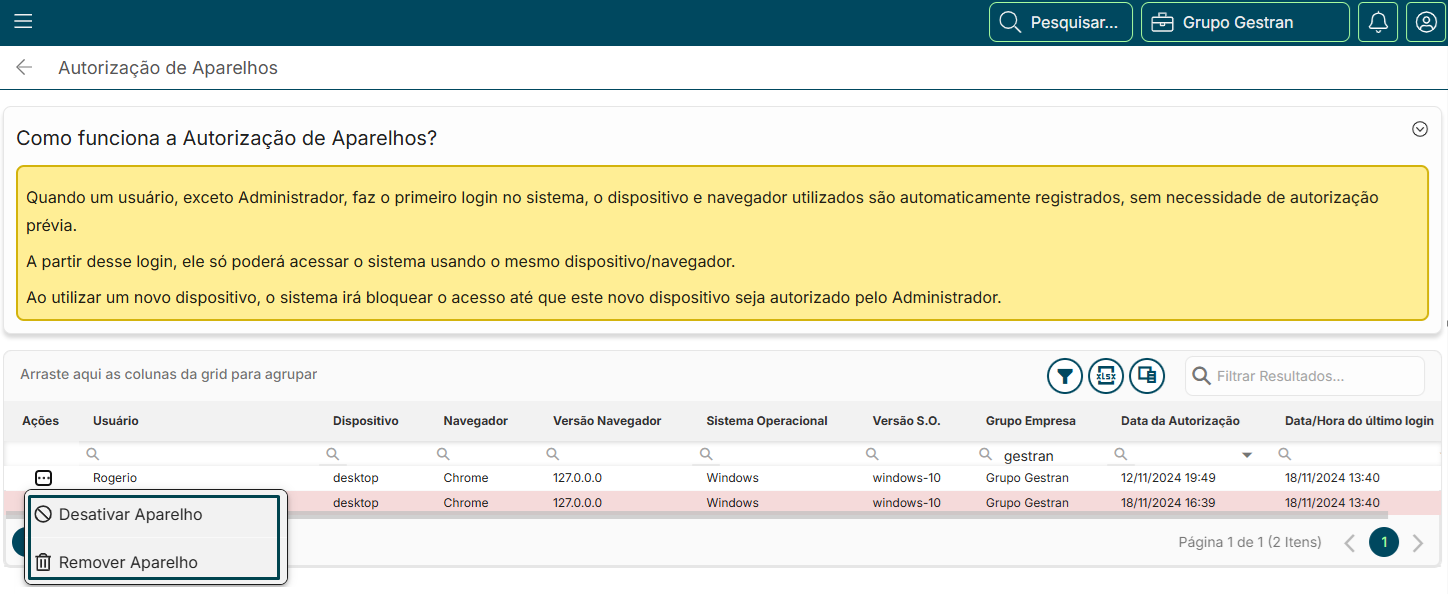Click the next page arrow
The height and width of the screenshot is (594, 1448).
click(1417, 543)
